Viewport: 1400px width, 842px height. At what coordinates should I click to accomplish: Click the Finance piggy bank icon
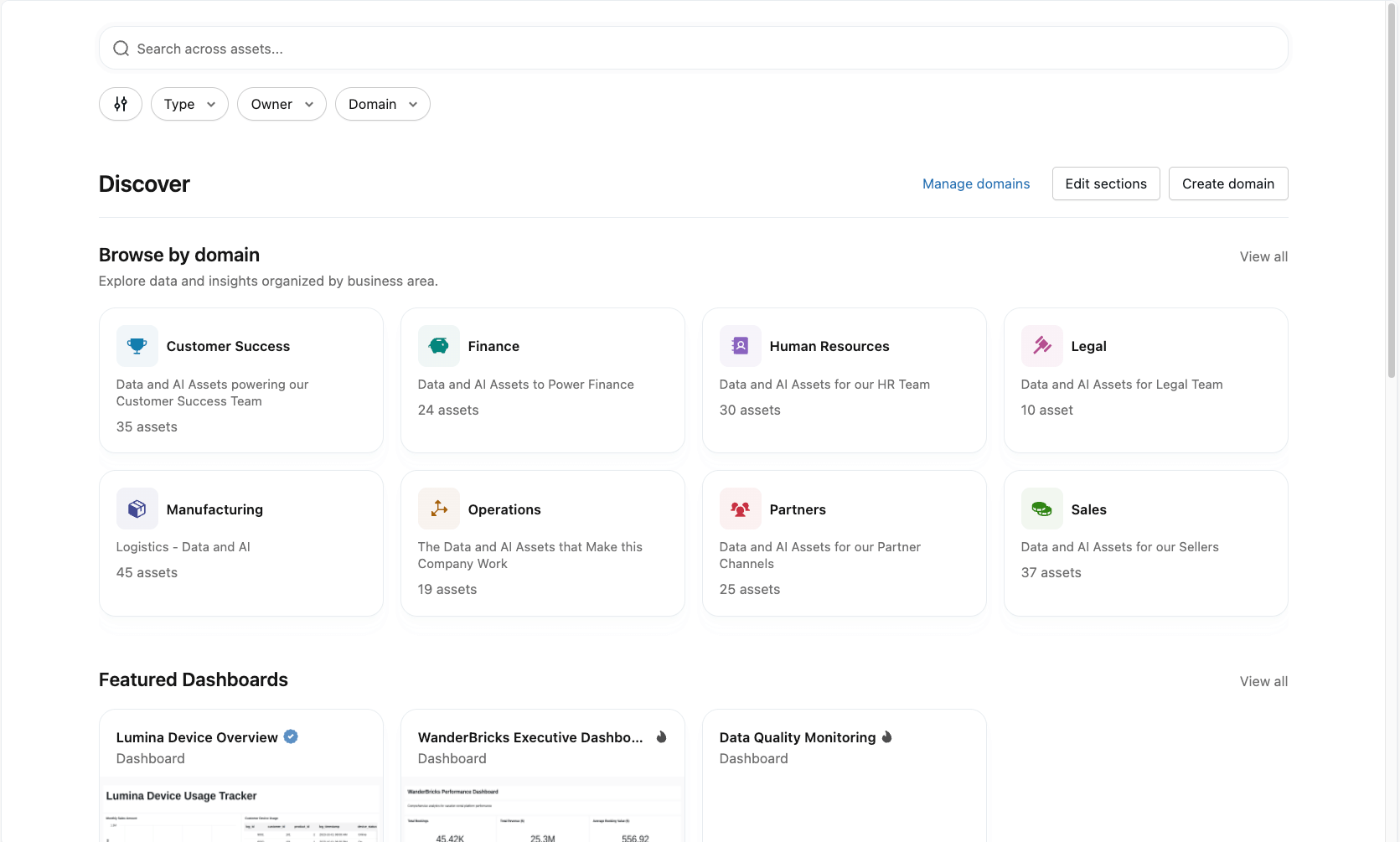439,346
